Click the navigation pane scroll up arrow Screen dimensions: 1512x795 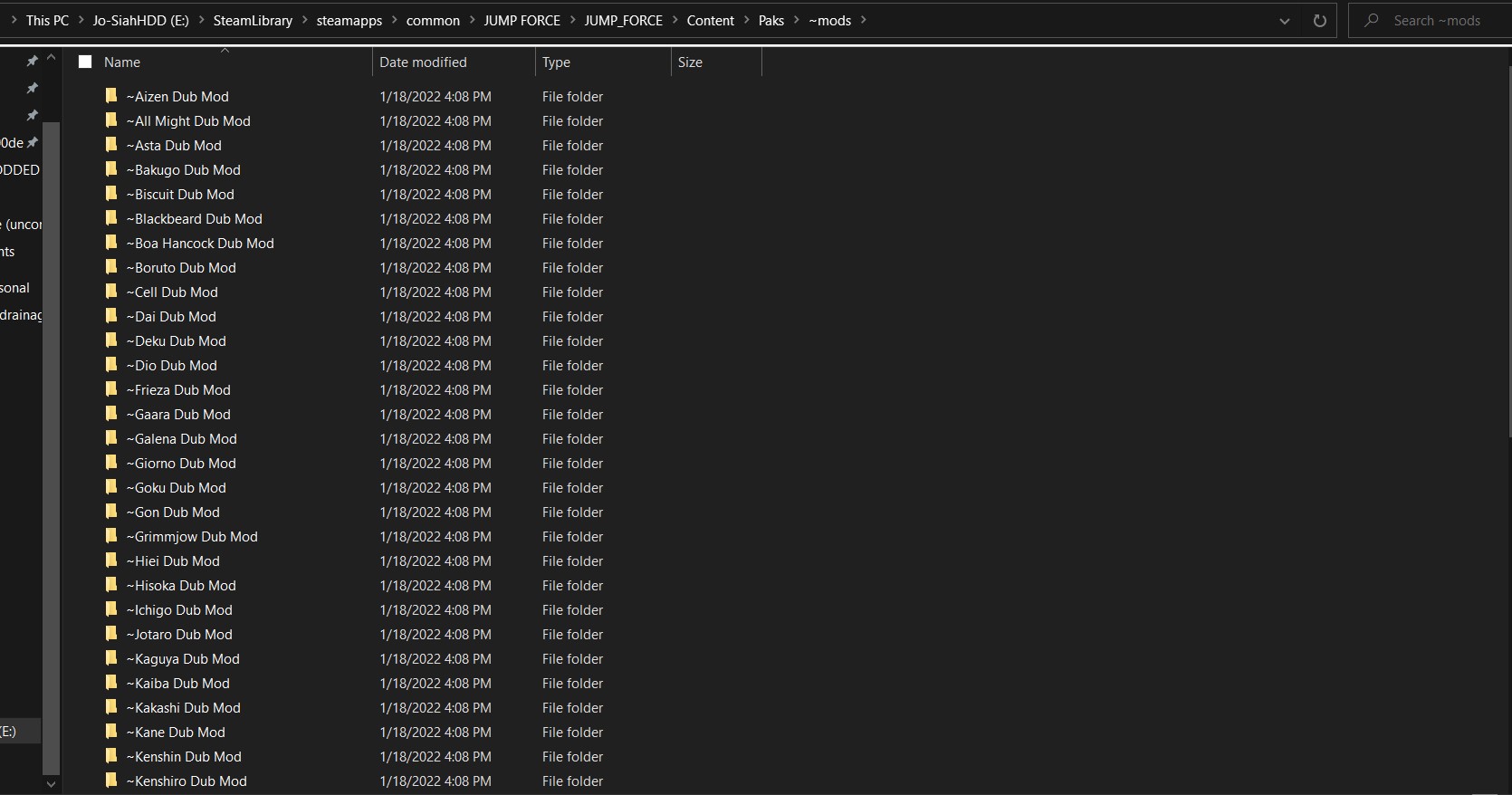(51, 58)
